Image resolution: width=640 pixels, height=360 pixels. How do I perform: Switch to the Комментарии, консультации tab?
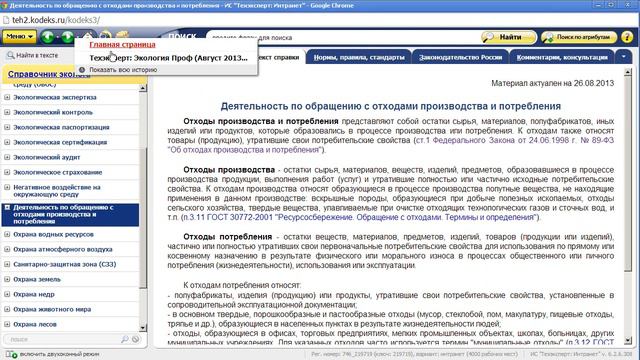tap(562, 58)
